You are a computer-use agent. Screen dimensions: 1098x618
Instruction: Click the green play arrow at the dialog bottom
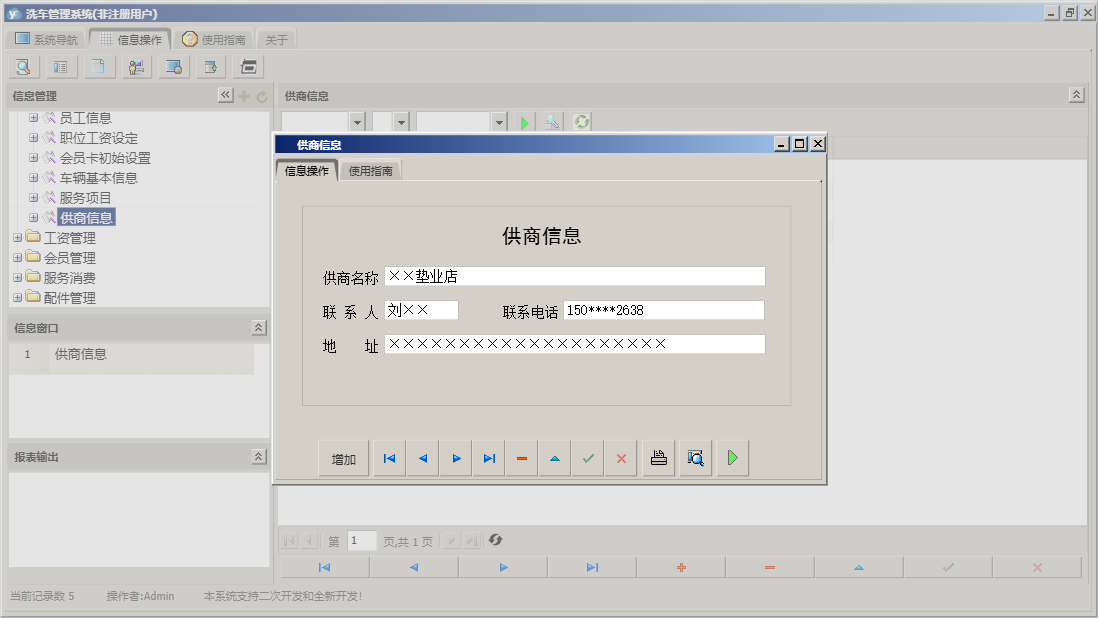732,458
